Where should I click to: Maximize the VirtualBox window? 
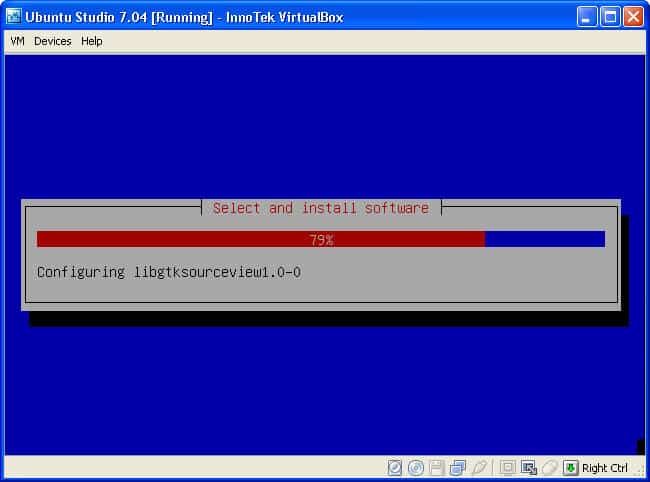[x=610, y=17]
